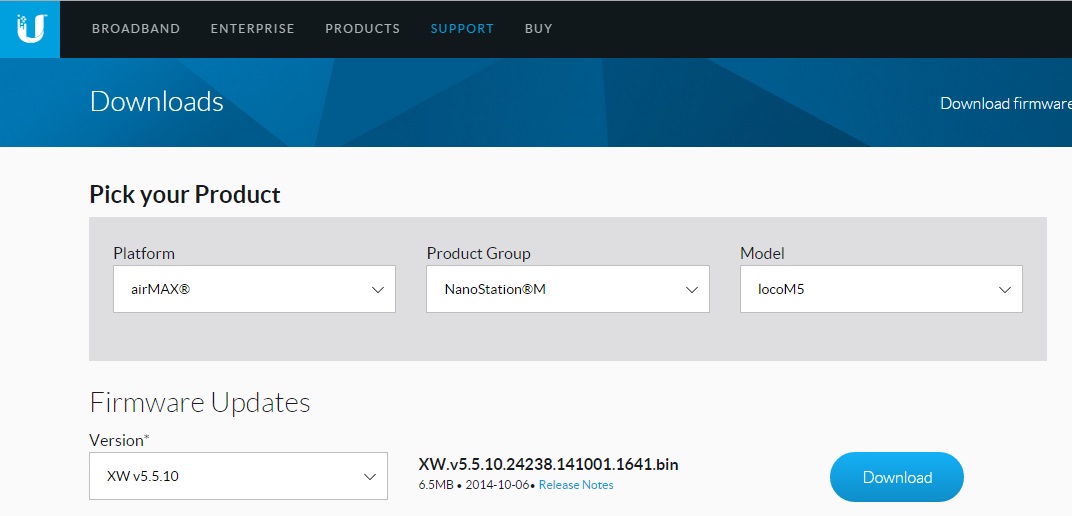Click the Pick your Product heading
1072x516 pixels.
tap(185, 194)
